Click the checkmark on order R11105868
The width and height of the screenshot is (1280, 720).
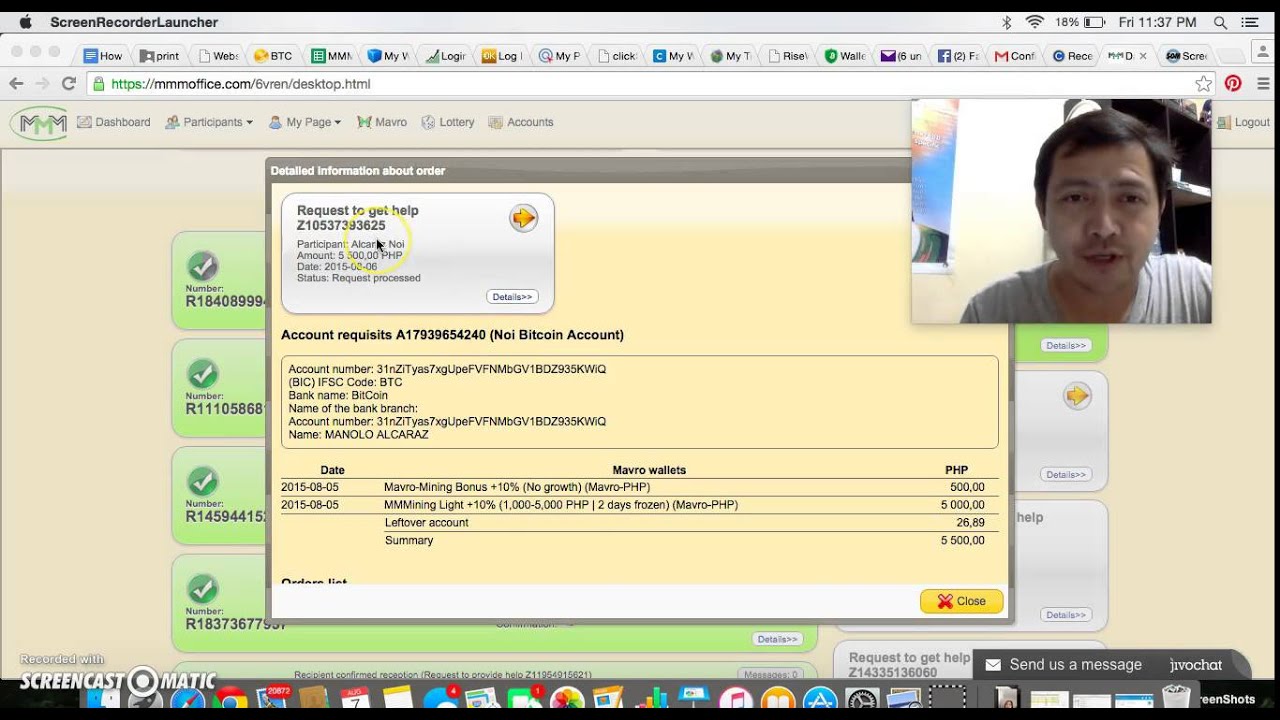tap(203, 374)
